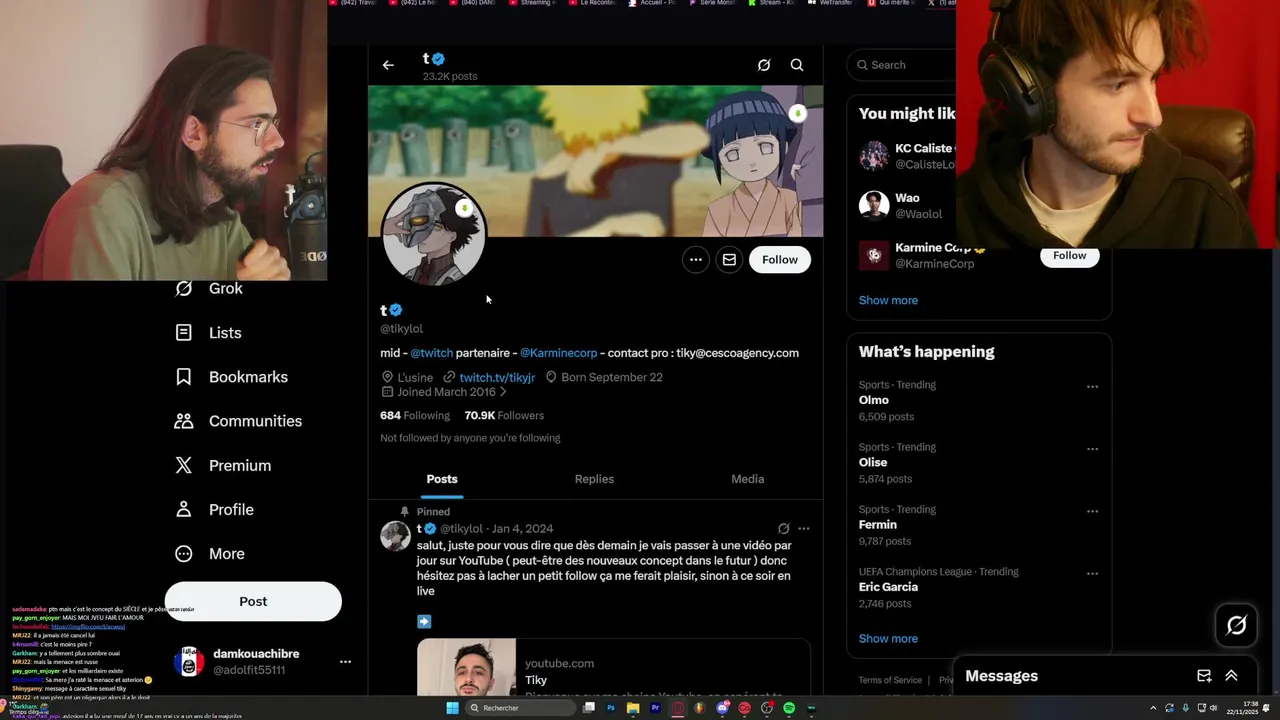1280x720 pixels.
Task: Open Communities in the left sidebar
Action: click(x=238, y=421)
